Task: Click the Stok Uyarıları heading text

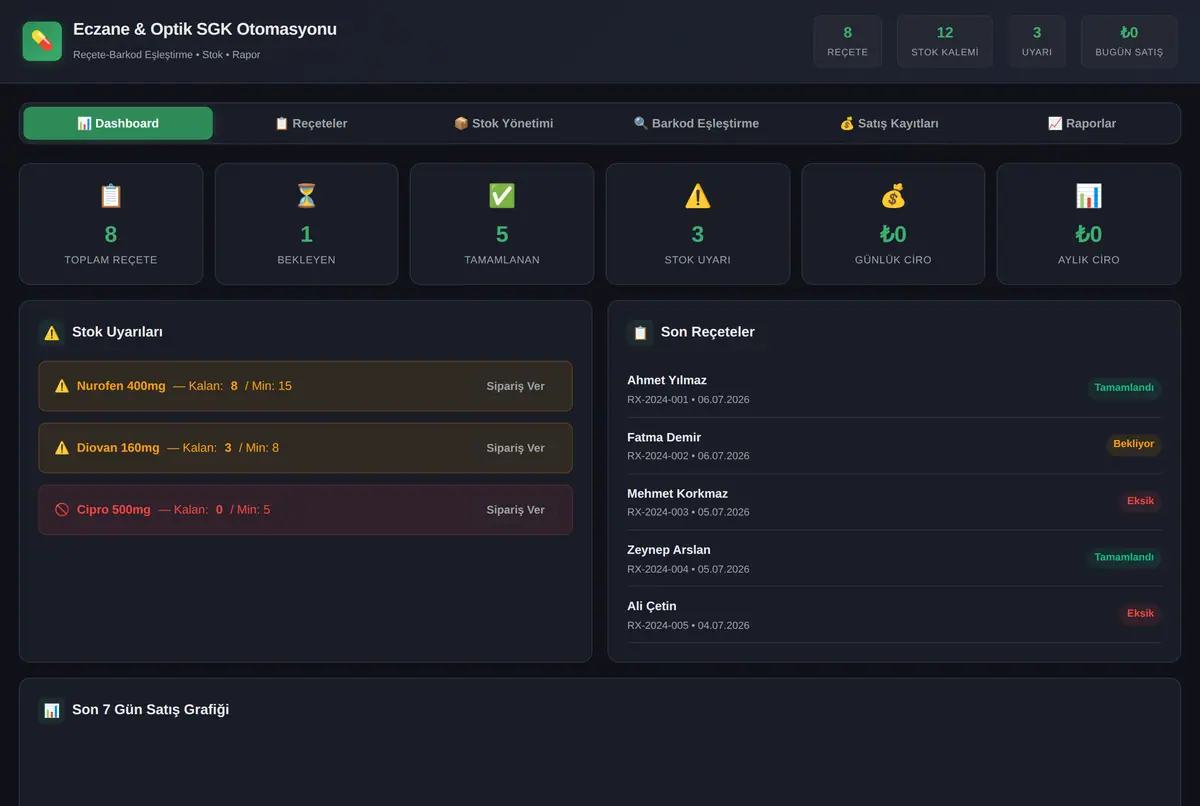Action: [x=117, y=332]
